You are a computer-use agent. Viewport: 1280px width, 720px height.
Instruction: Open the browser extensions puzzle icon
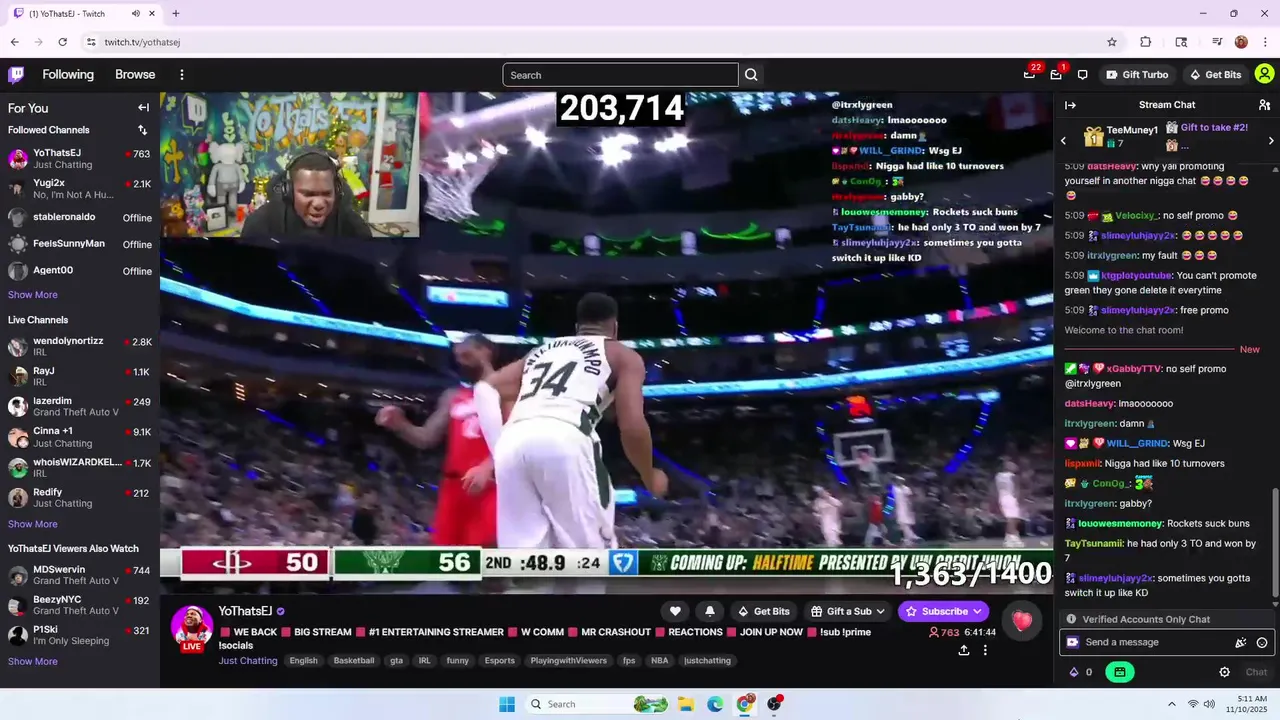1146,42
